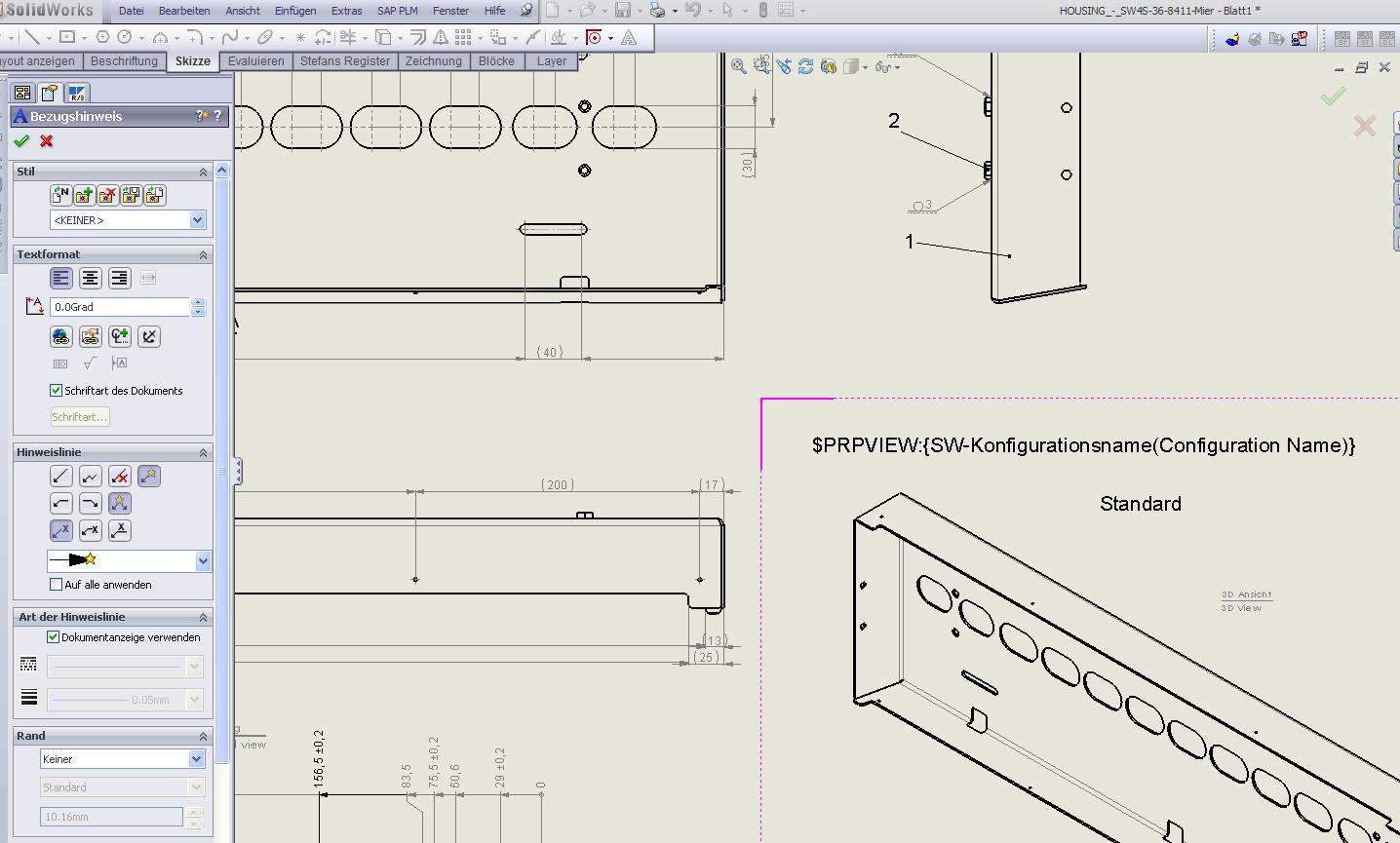
Task: Click the Link to property icon
Action: [90, 337]
